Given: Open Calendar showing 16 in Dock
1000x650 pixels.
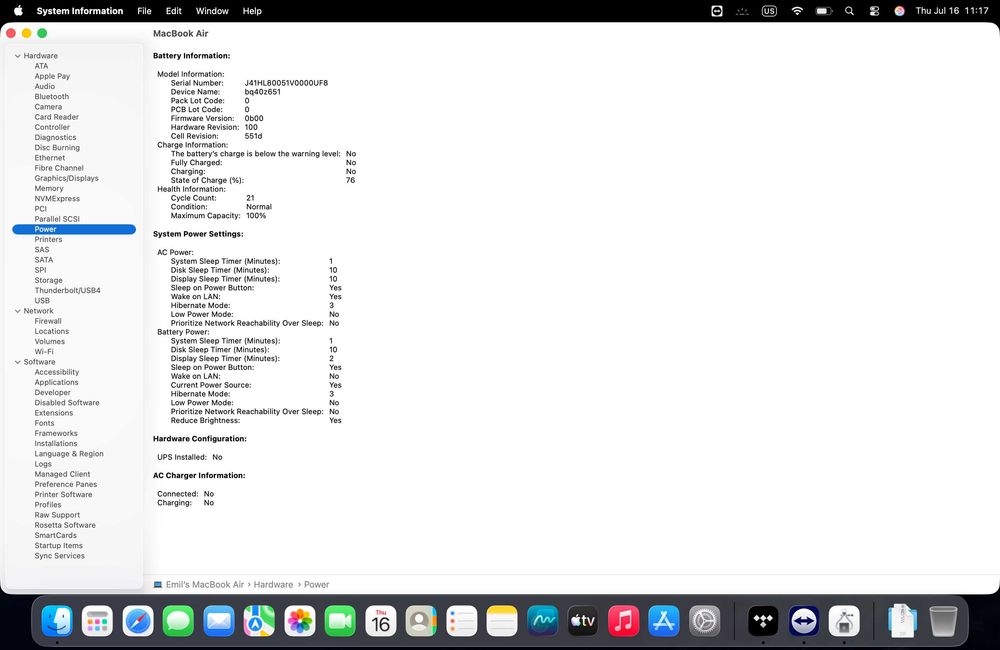Looking at the screenshot, I should (381, 621).
